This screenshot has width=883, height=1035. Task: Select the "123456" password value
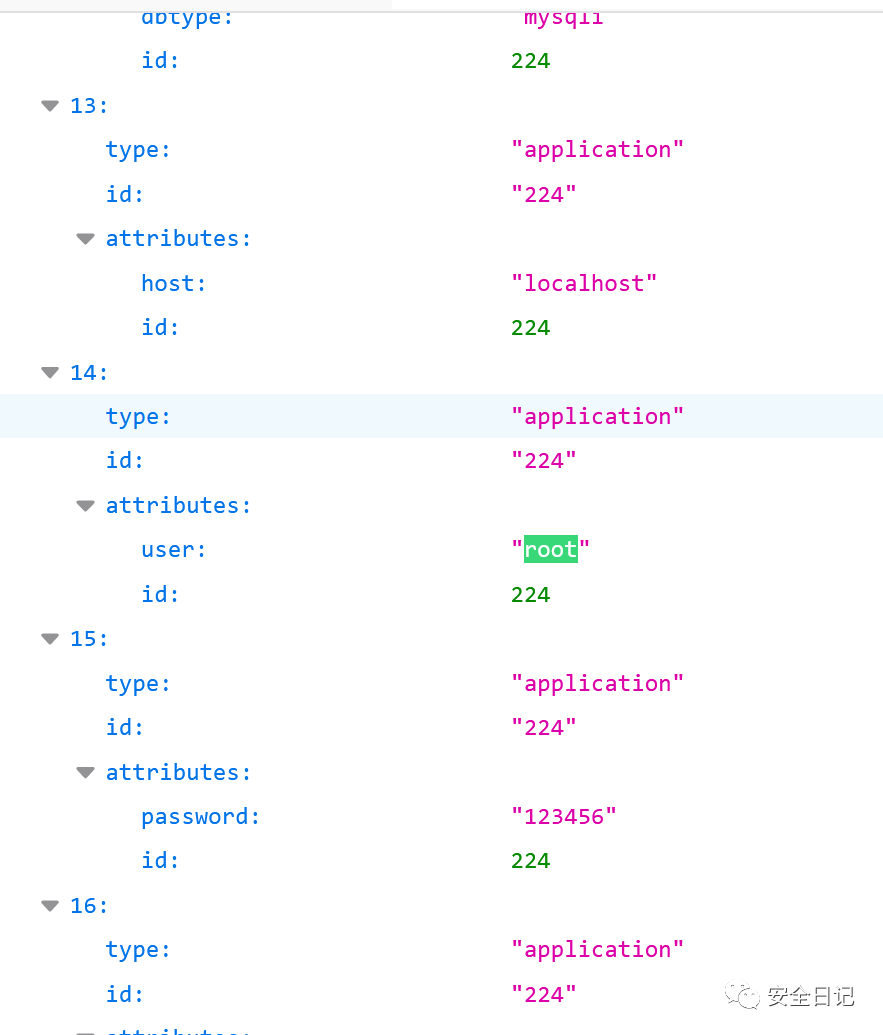point(564,817)
